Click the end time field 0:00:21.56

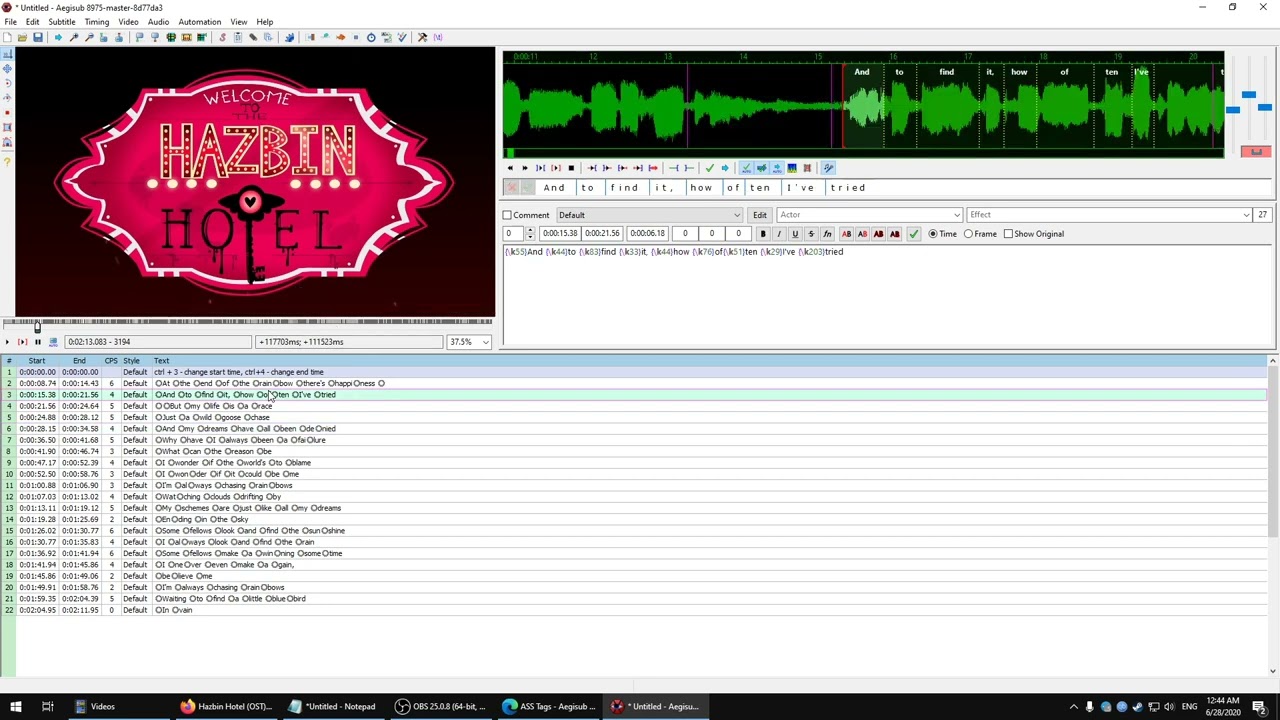603,234
